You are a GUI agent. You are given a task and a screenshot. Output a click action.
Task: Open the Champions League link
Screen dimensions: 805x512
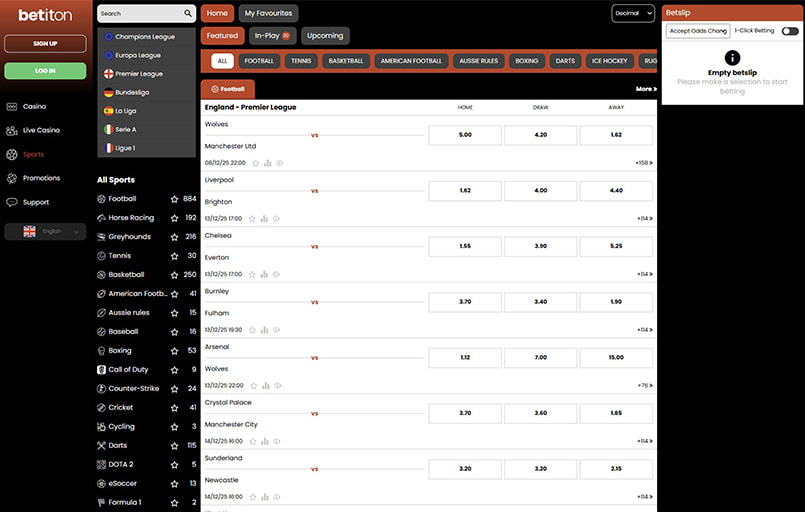[145, 37]
